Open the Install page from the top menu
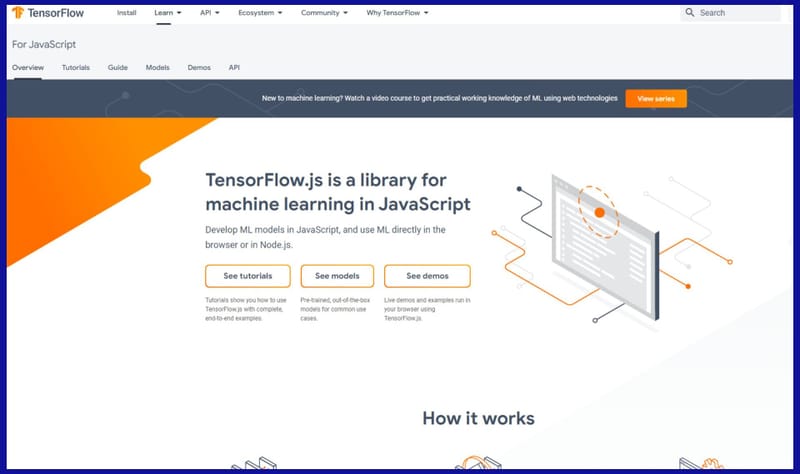This screenshot has height=474, width=800. [x=126, y=13]
